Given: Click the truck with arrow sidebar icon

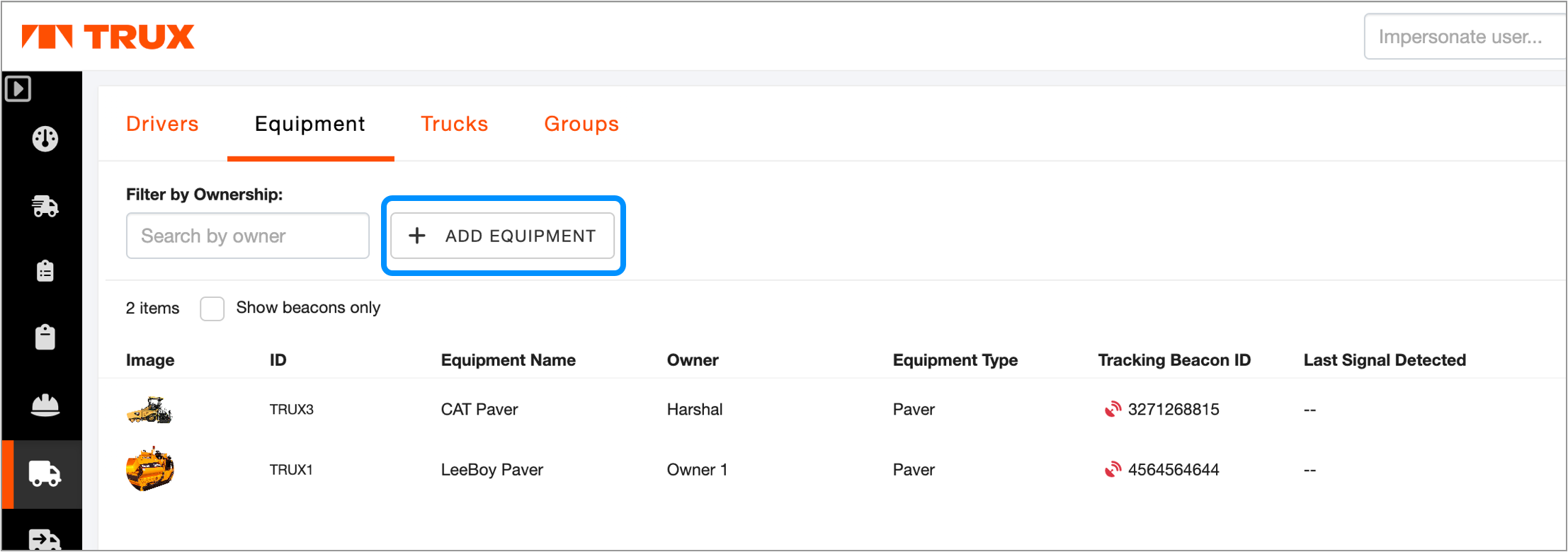Looking at the screenshot, I should click(x=45, y=539).
